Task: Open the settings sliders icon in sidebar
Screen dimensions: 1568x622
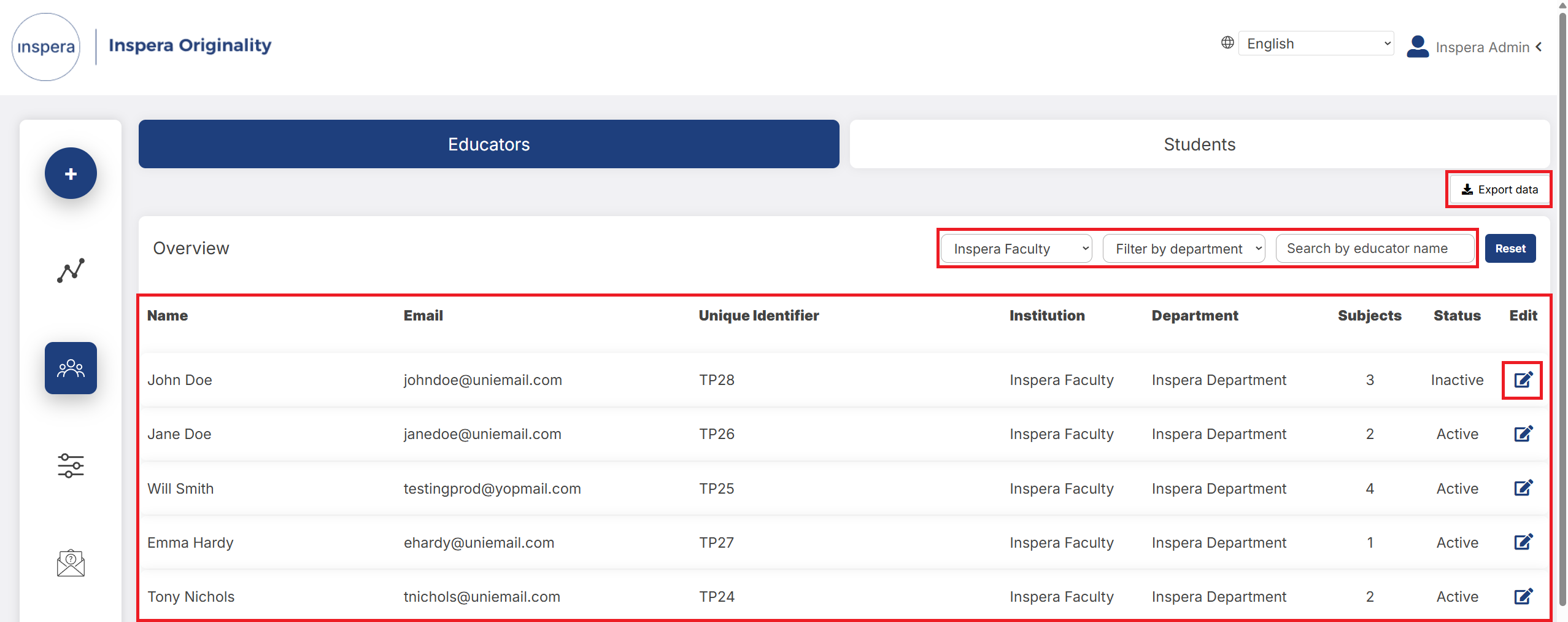Action: coord(71,465)
